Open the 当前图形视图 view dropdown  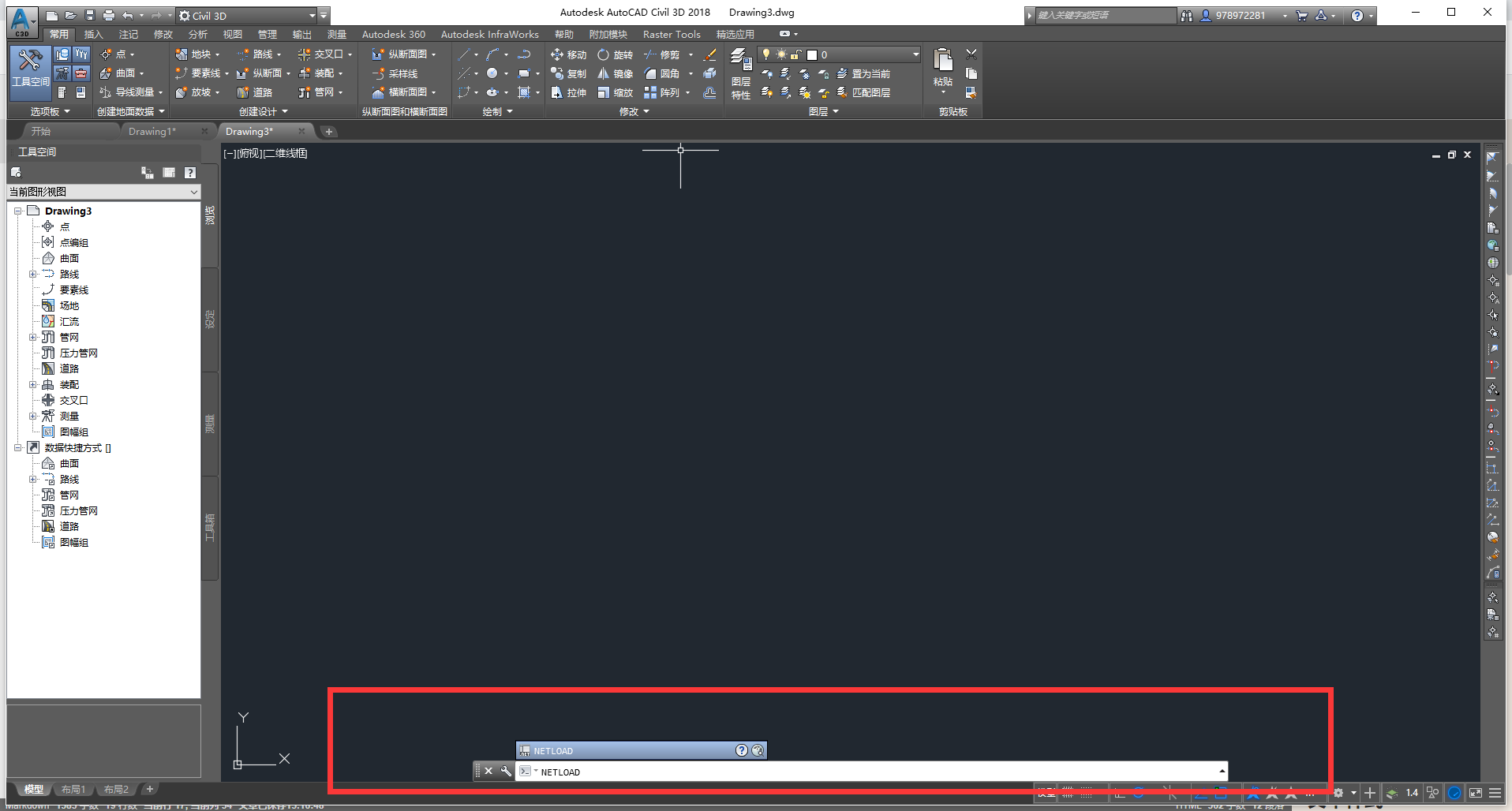point(103,192)
